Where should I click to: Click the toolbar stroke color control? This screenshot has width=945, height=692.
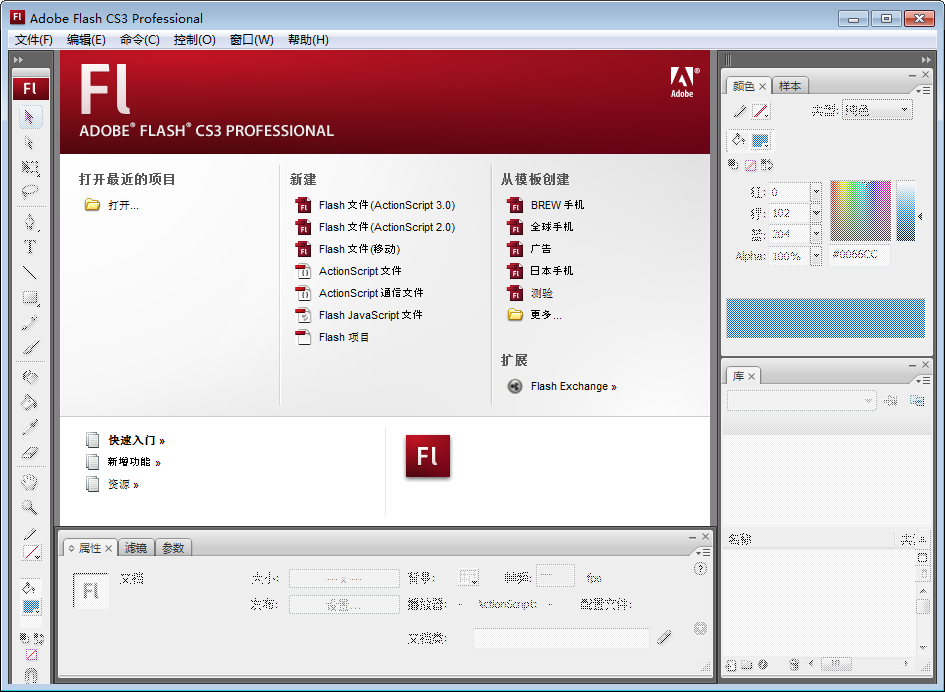point(31,552)
